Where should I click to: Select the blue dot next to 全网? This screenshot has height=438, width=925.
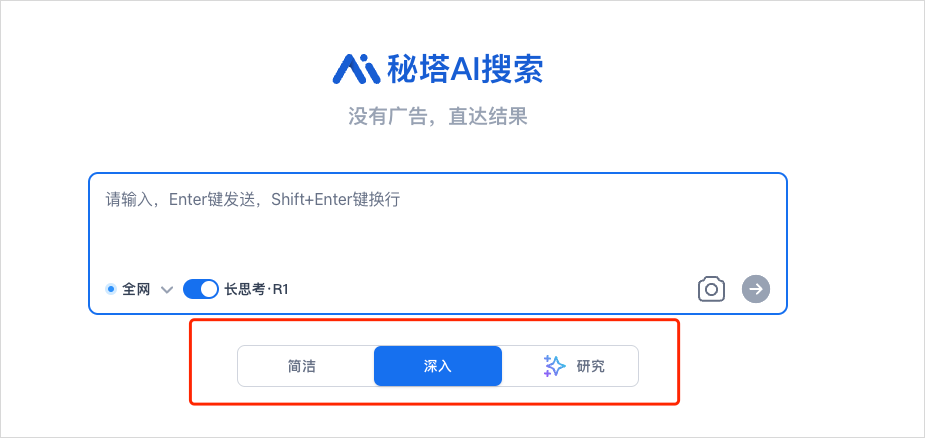pos(110,289)
